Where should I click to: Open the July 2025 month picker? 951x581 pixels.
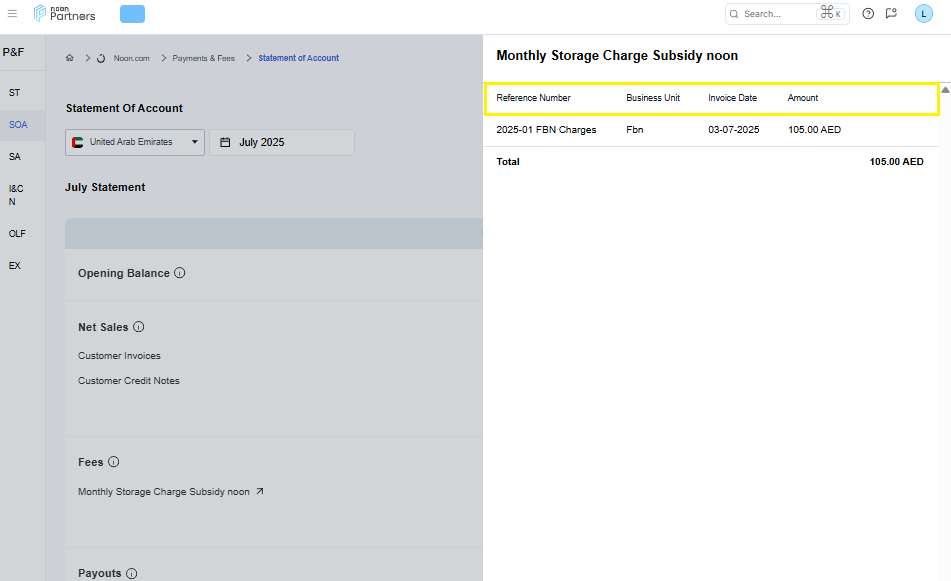click(282, 143)
